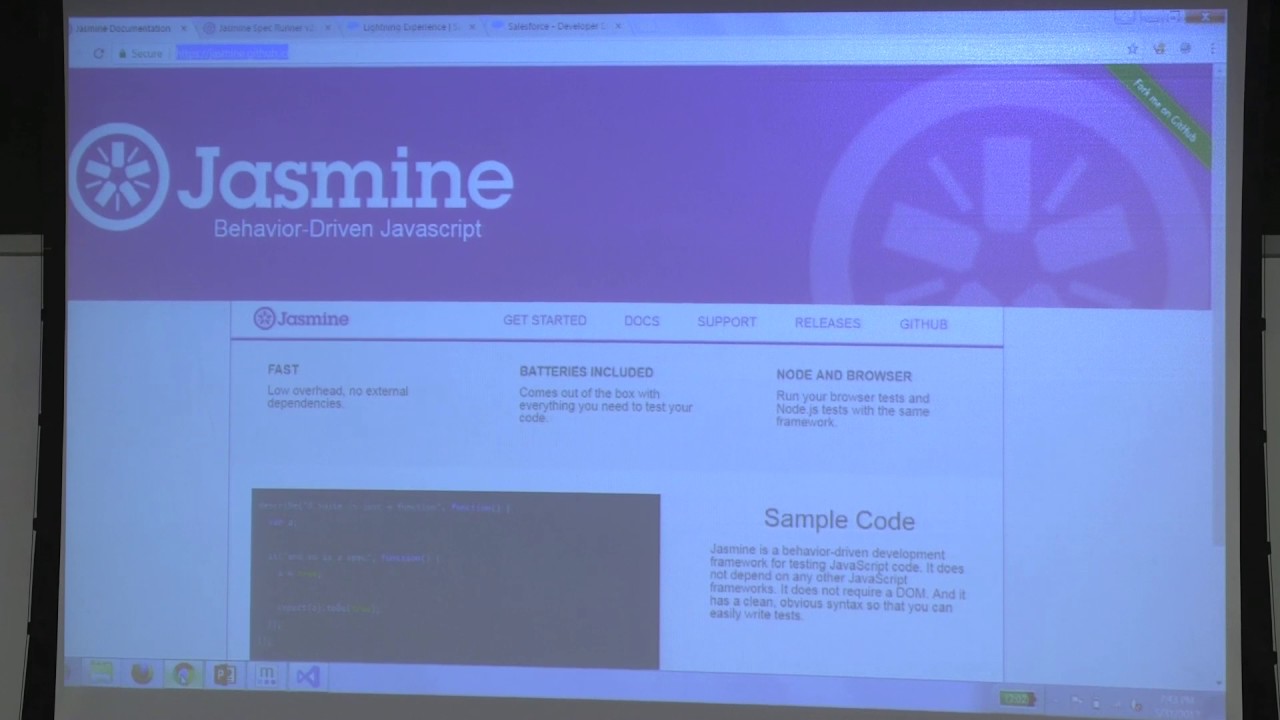Click the Secure padlock indicator
The height and width of the screenshot is (720, 1280).
click(x=141, y=53)
